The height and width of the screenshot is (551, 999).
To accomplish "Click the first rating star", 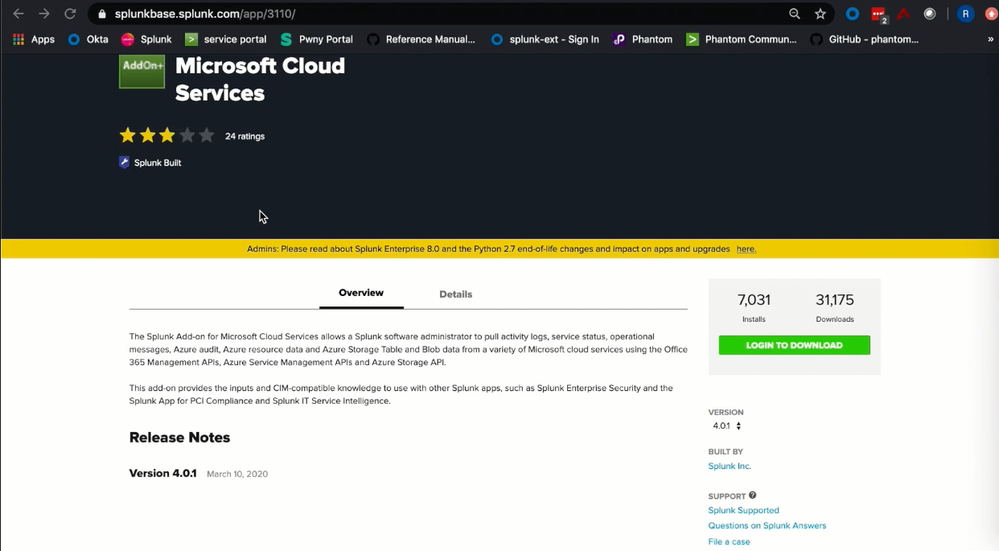I will 127,136.
